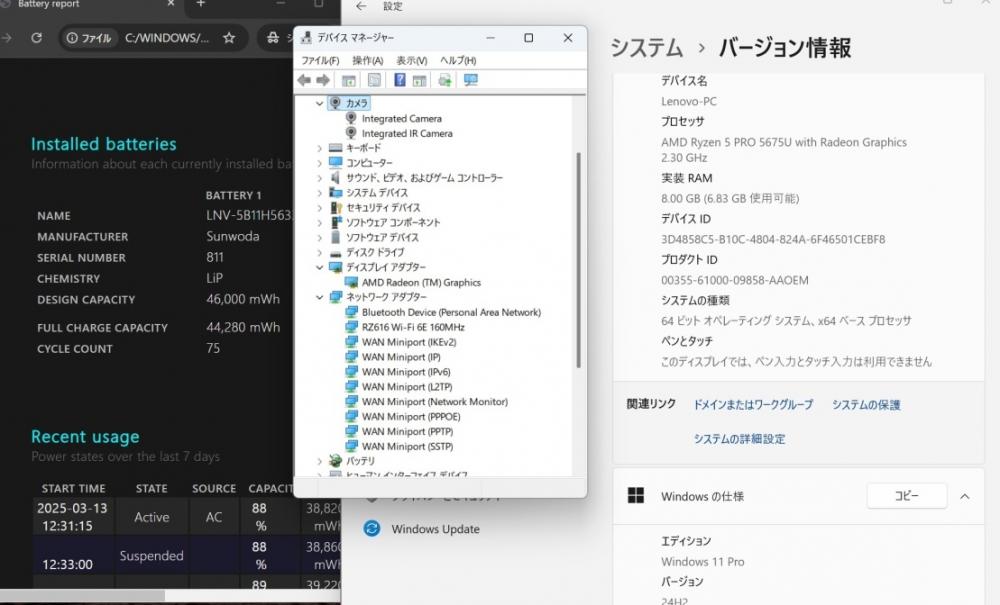Expand the バッテリ category

click(320, 461)
